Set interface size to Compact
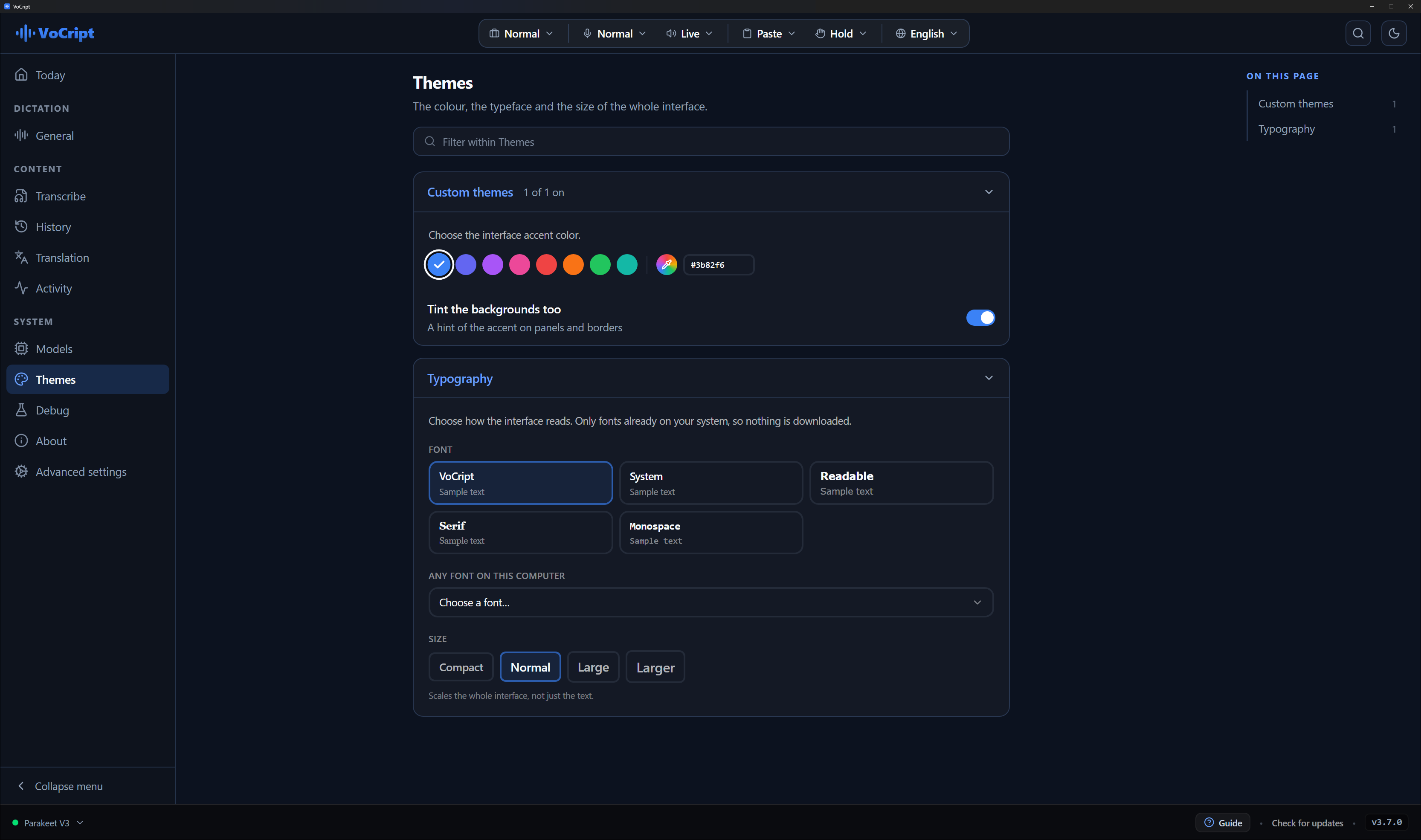This screenshot has width=1421, height=840. click(x=461, y=667)
